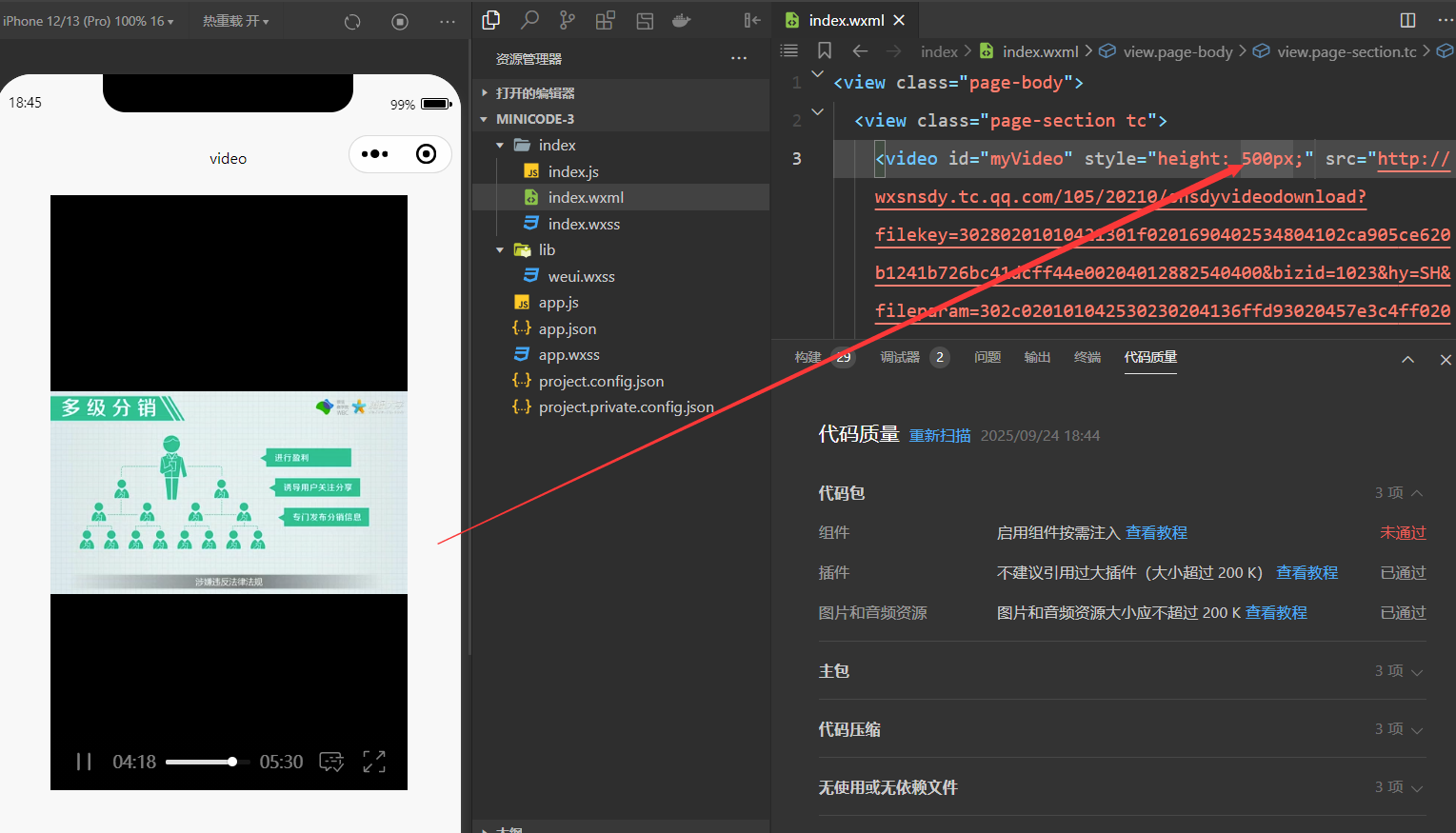Open the extensions view icon
This screenshot has height=833, width=1456.
coord(605,20)
